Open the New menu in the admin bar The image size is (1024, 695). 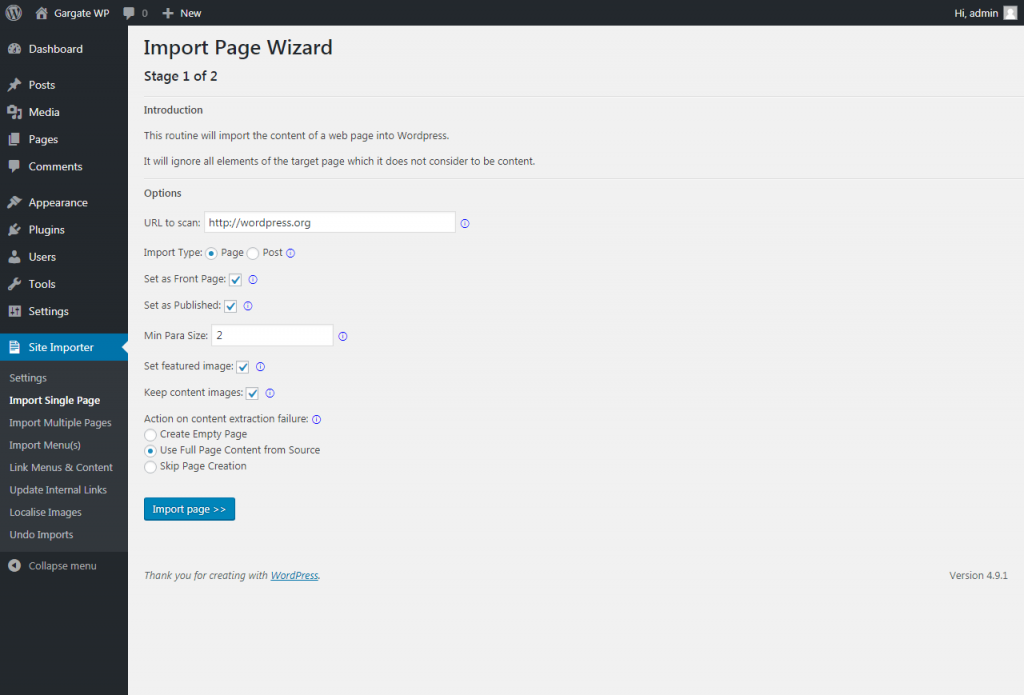[x=180, y=12]
